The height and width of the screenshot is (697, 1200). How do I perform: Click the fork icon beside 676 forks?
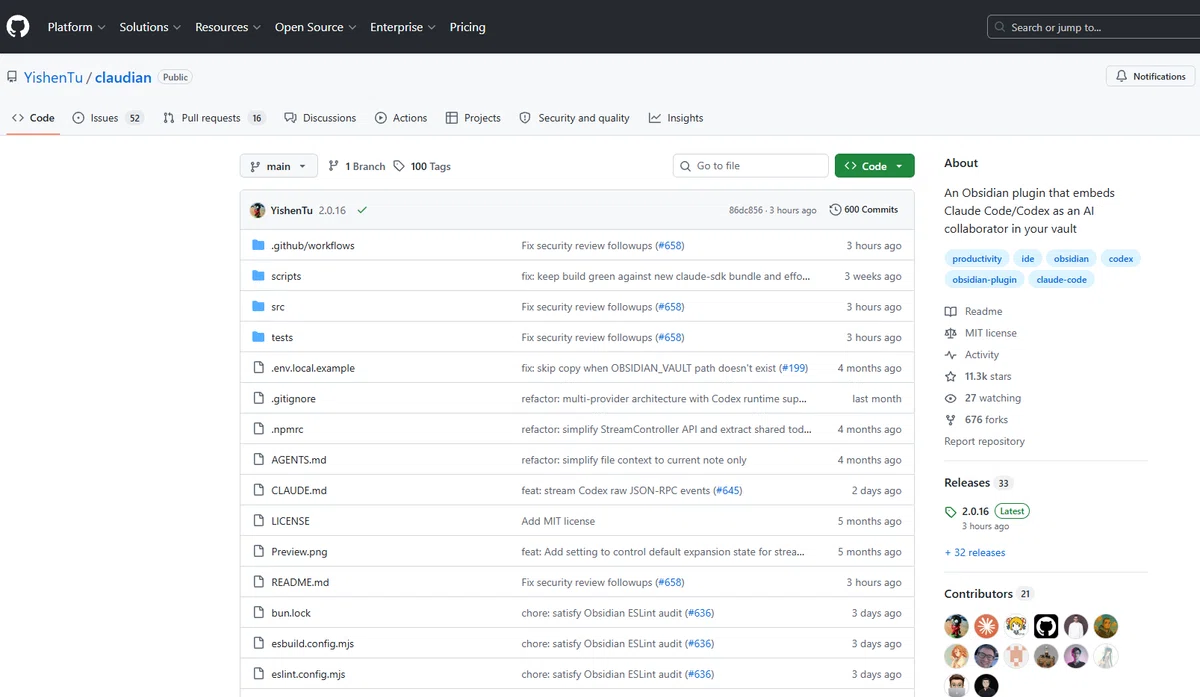951,420
